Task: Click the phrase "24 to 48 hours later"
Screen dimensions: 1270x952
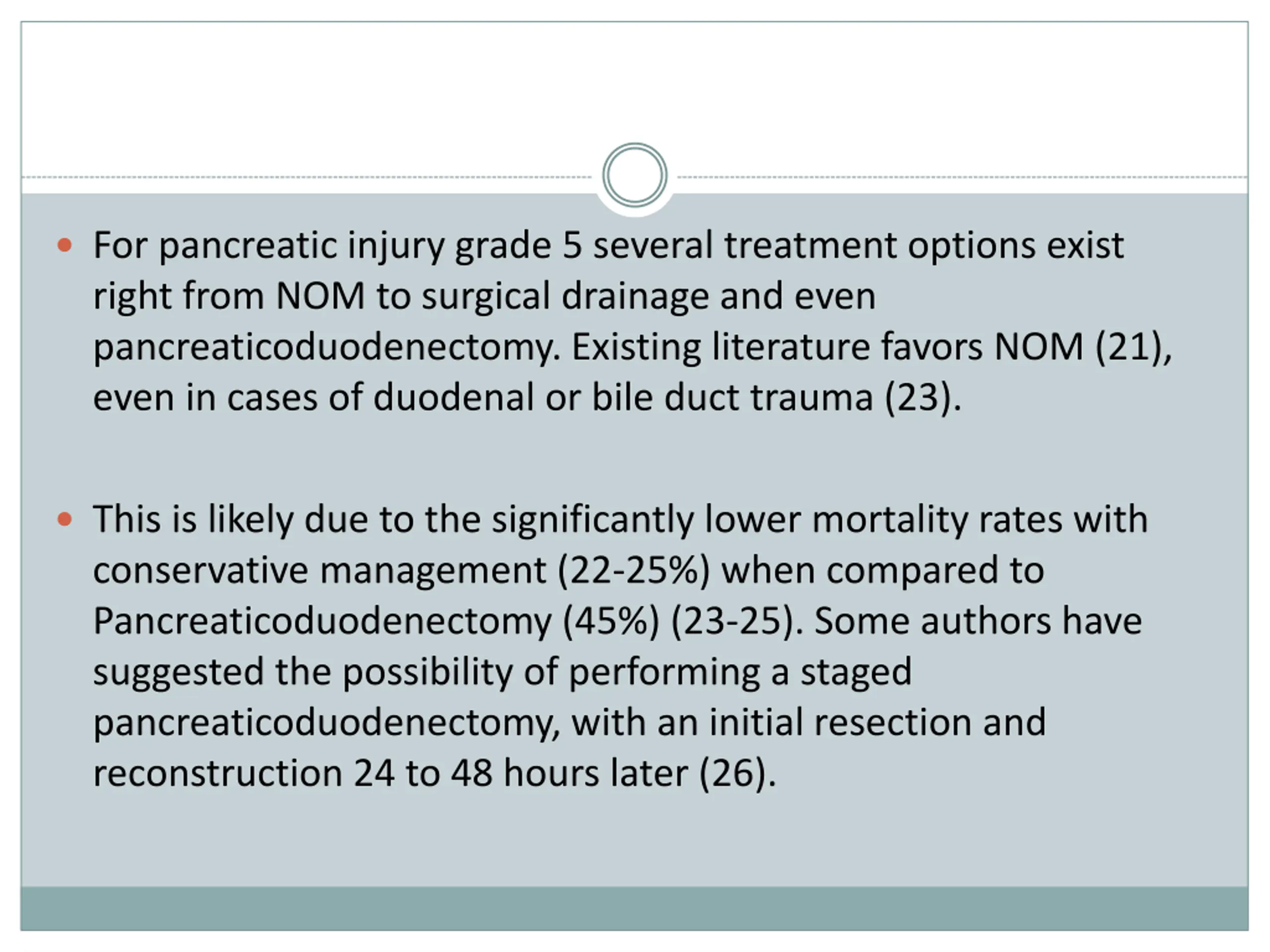Action: [x=521, y=773]
